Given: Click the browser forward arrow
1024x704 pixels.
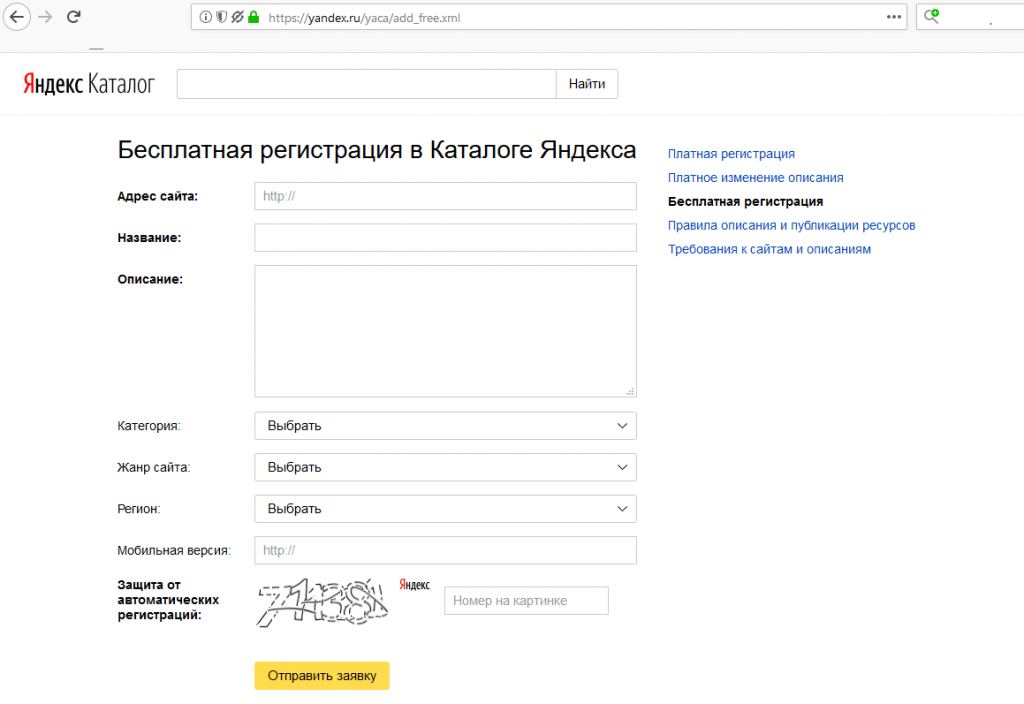Looking at the screenshot, I should point(45,17).
